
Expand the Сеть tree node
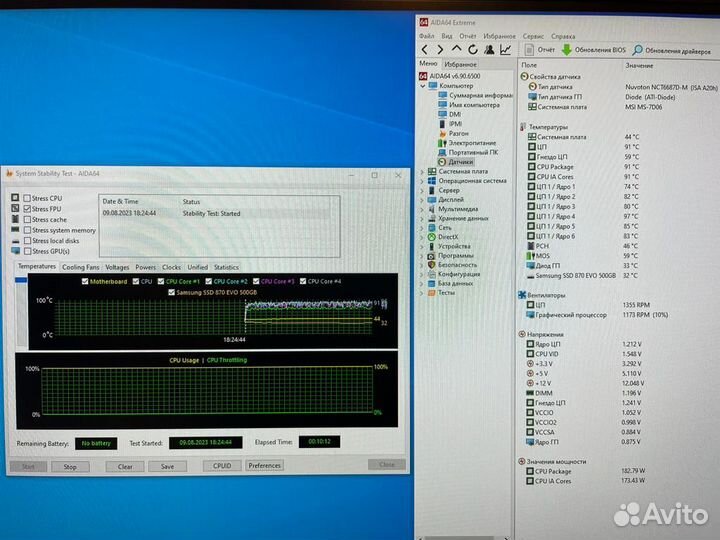tap(422, 228)
